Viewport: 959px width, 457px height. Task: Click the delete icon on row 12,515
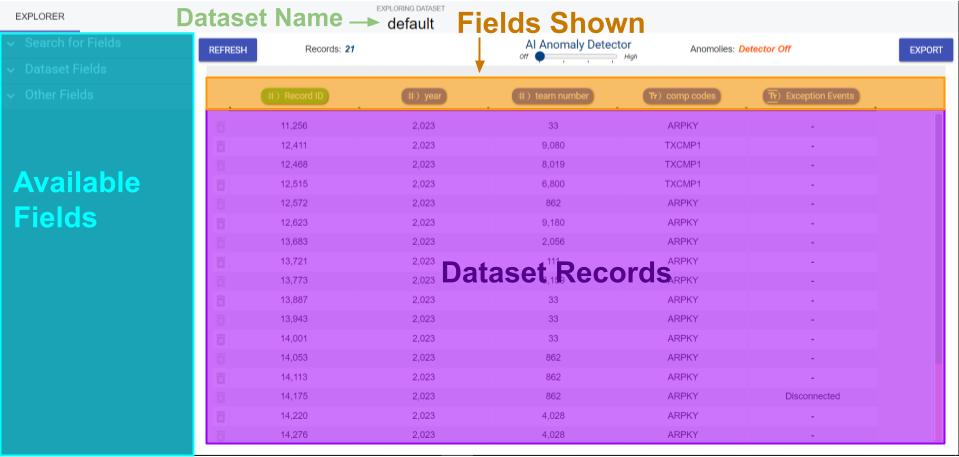click(221, 185)
